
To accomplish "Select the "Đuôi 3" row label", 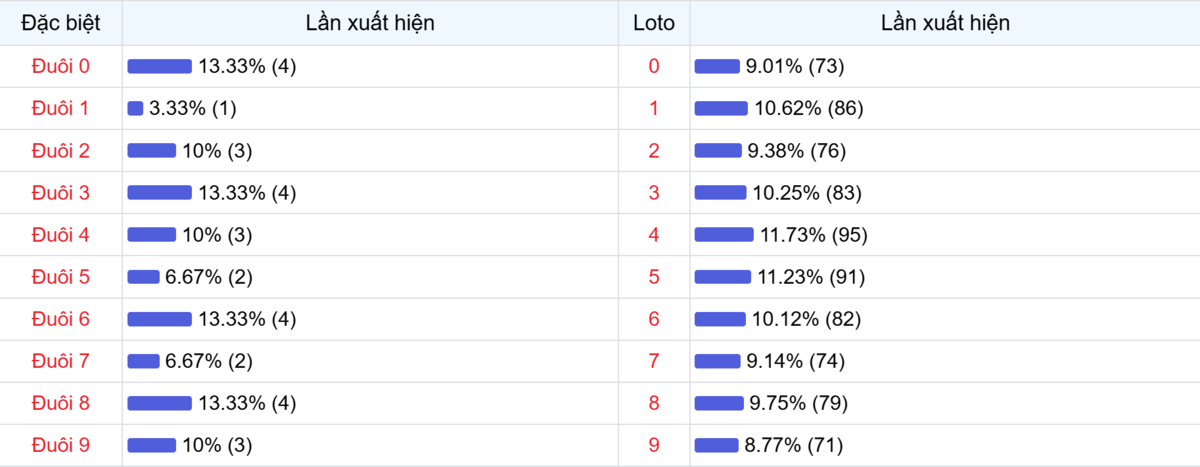I will [x=60, y=192].
